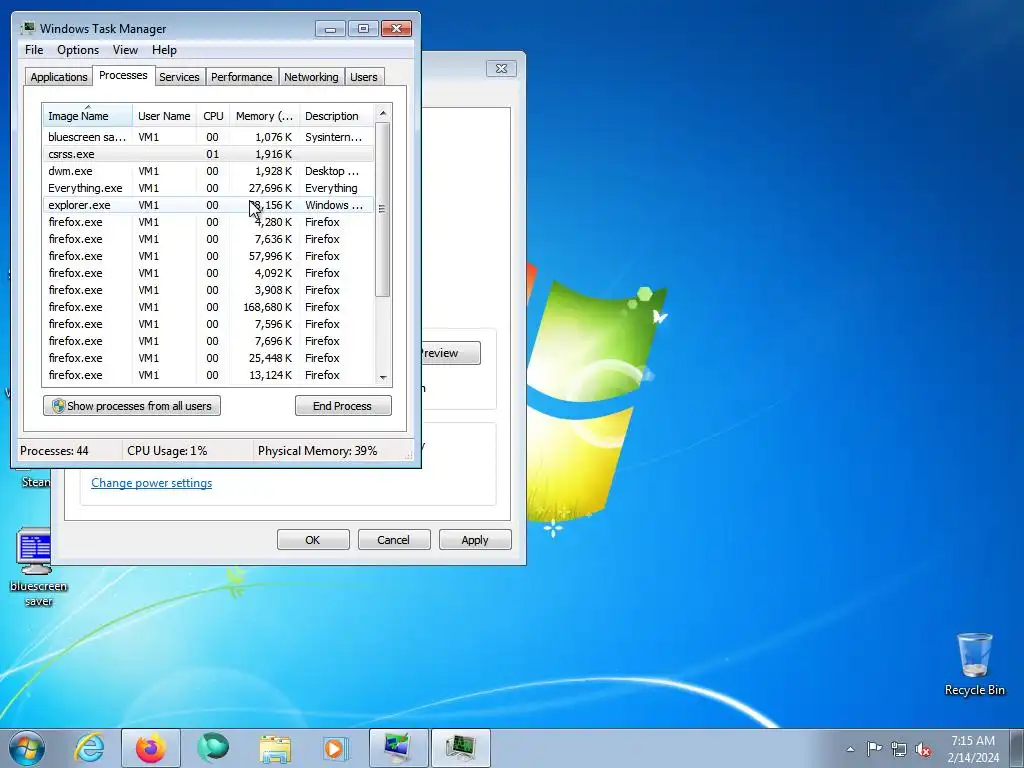The width and height of the screenshot is (1024, 768).
Task: Show hidden system tray icons arrow
Action: [x=850, y=749]
